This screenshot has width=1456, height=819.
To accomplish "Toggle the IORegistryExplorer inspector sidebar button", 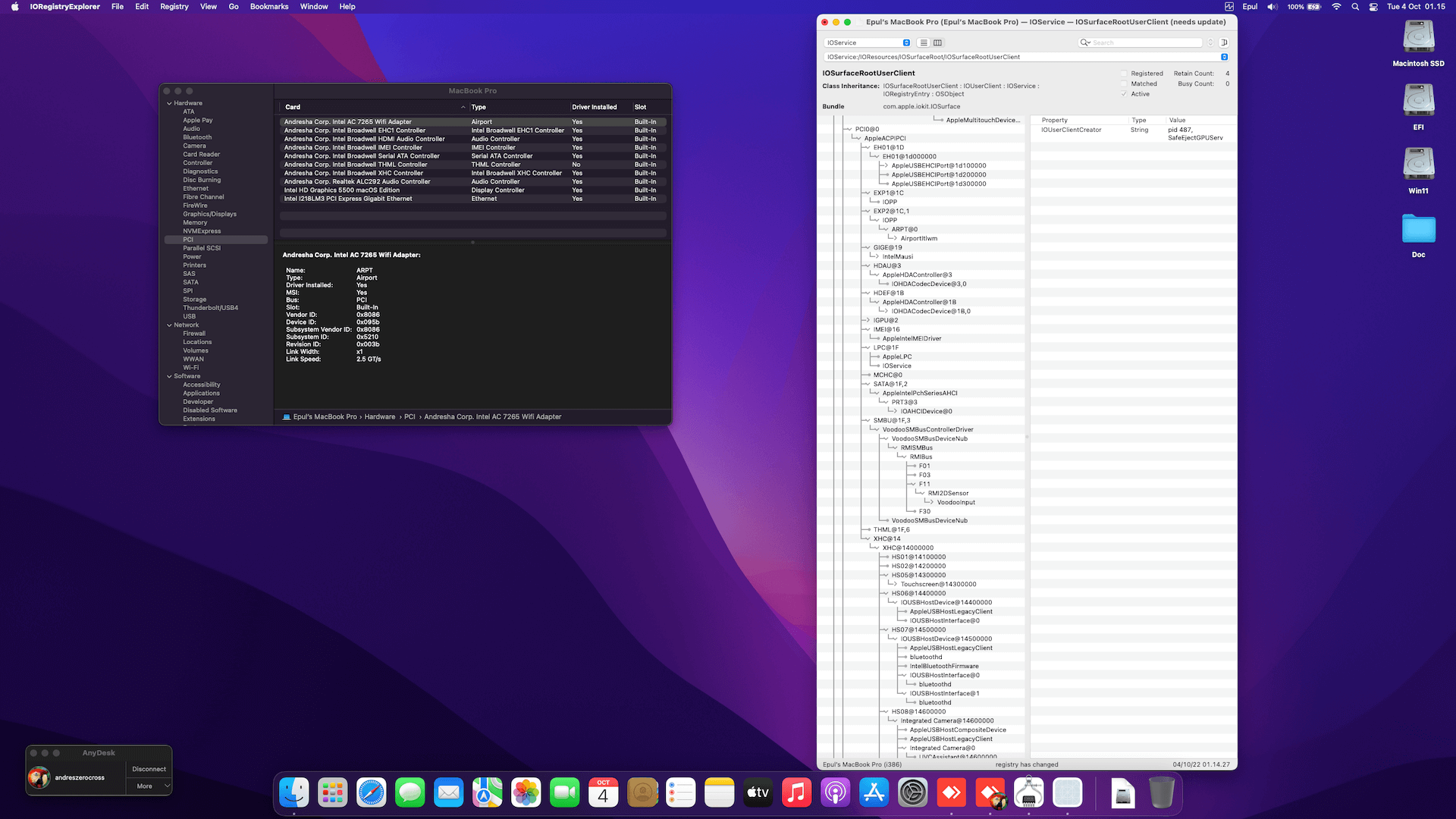I will coord(1224,42).
